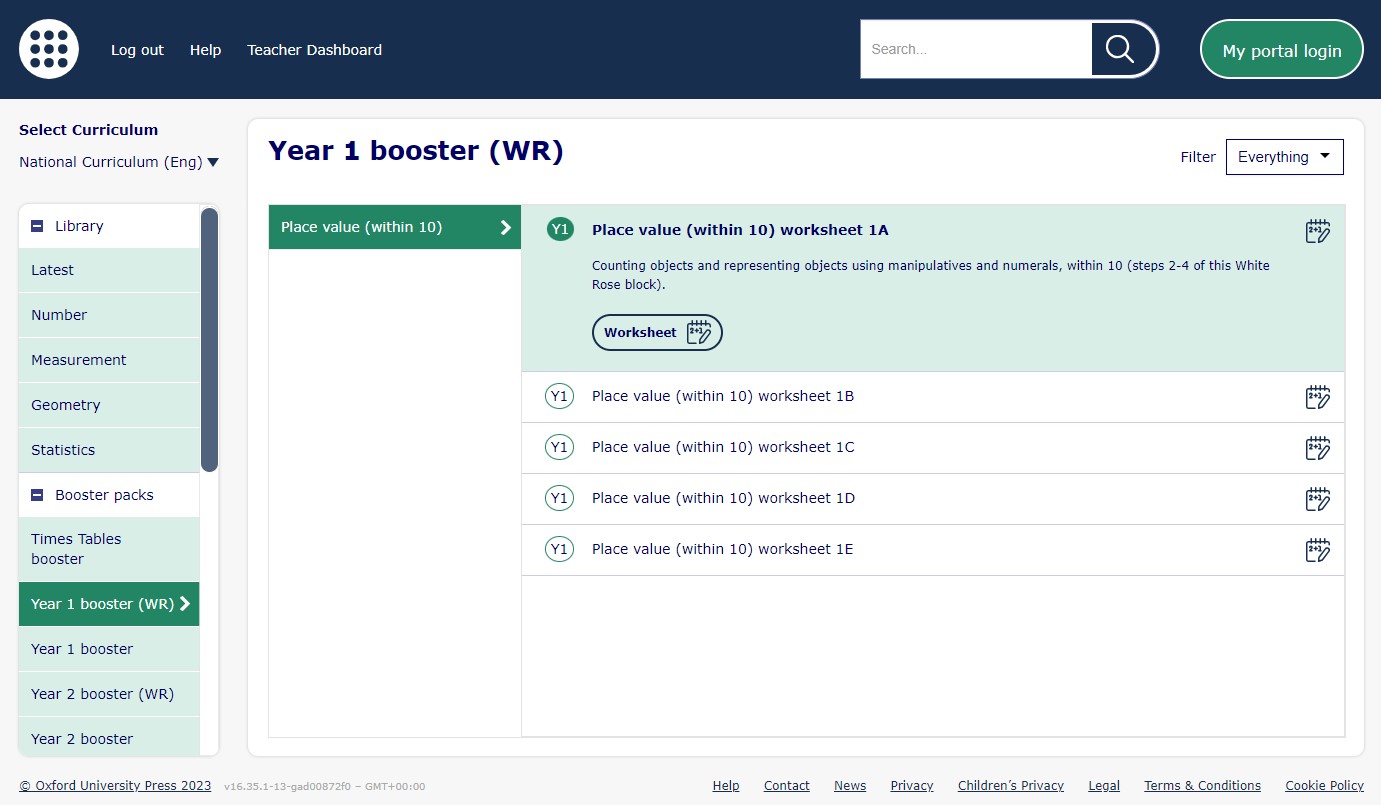Select Number in the Library sidebar
1381x805 pixels.
109,315
